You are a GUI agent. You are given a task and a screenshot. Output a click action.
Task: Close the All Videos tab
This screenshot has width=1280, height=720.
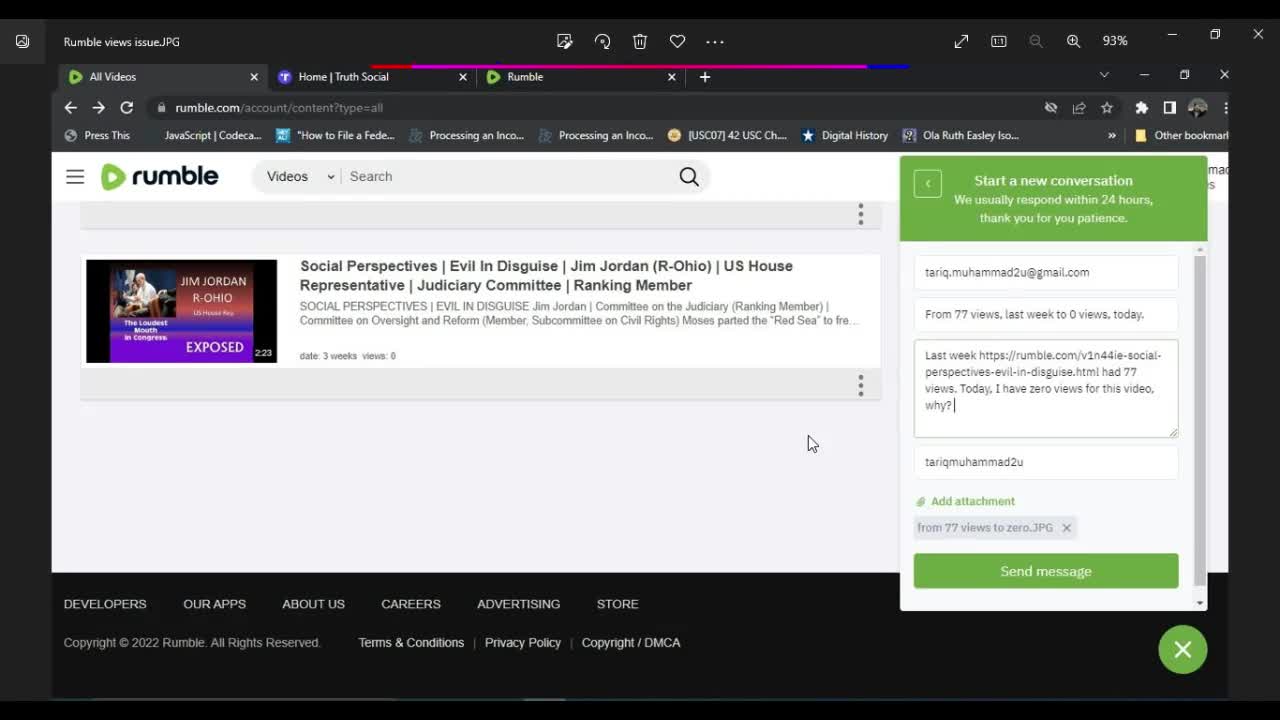254,77
